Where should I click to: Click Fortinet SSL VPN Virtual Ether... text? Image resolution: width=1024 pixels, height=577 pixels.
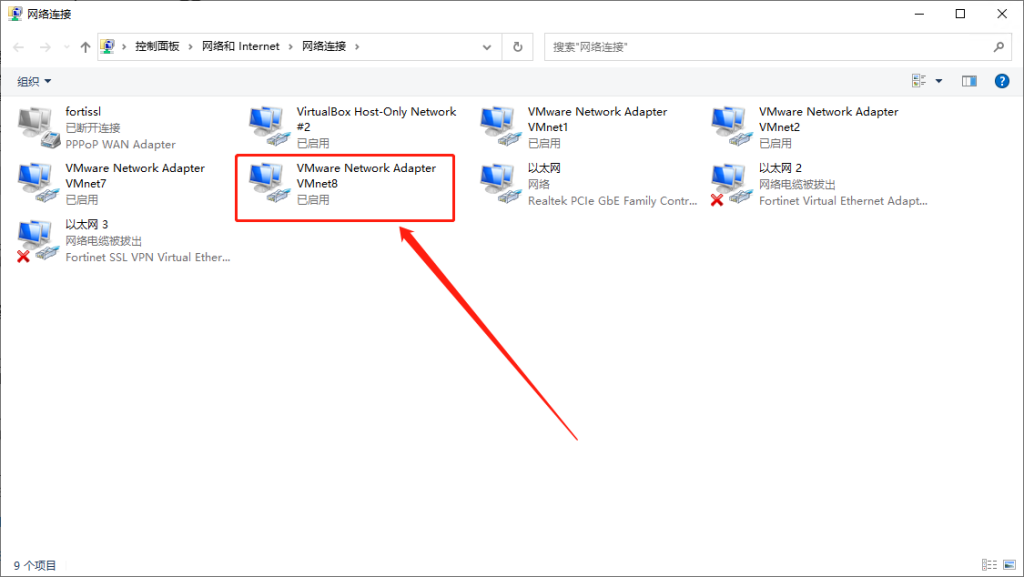point(148,257)
